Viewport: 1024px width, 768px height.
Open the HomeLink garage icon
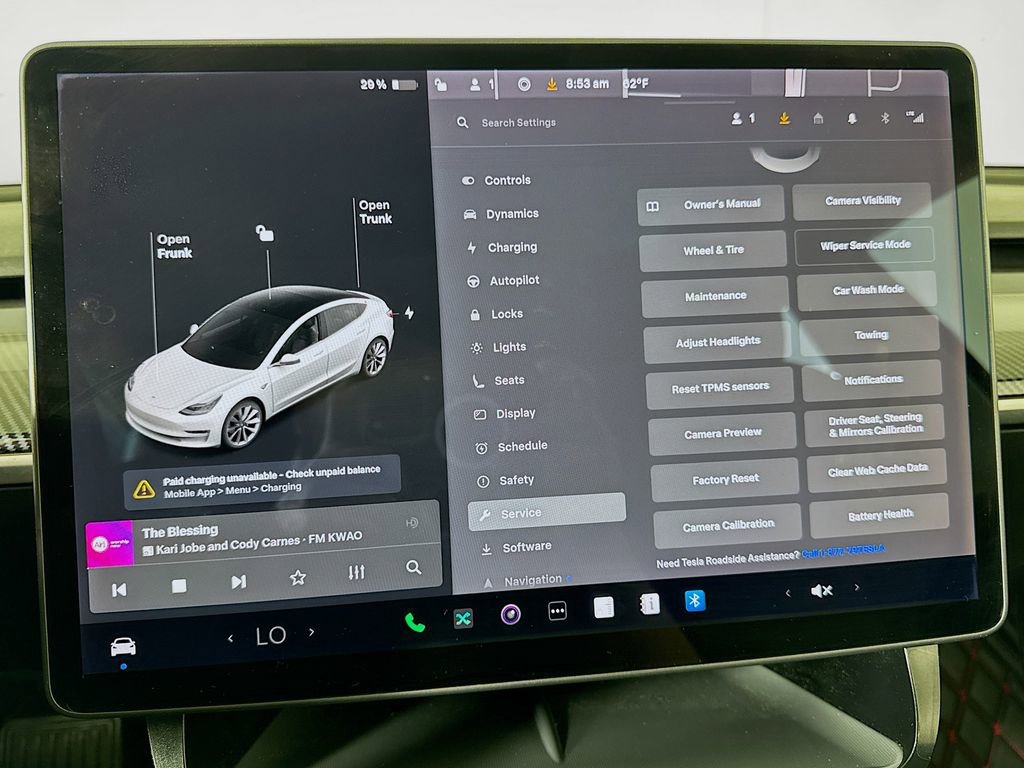pyautogui.click(x=818, y=118)
